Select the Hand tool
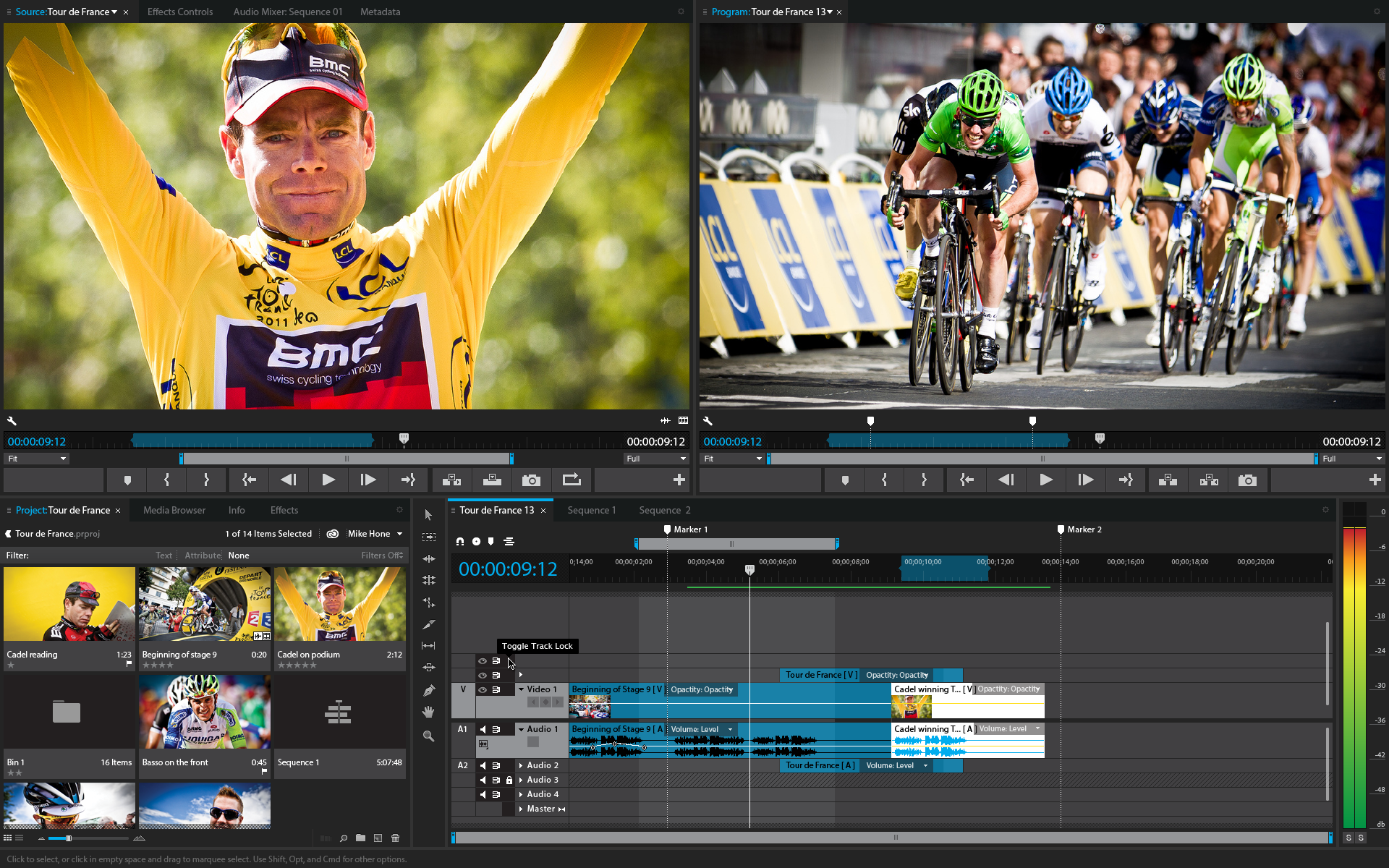Image resolution: width=1389 pixels, height=868 pixels. (429, 712)
